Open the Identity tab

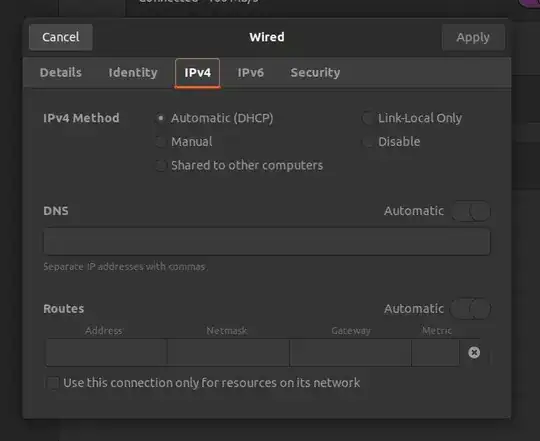point(133,73)
